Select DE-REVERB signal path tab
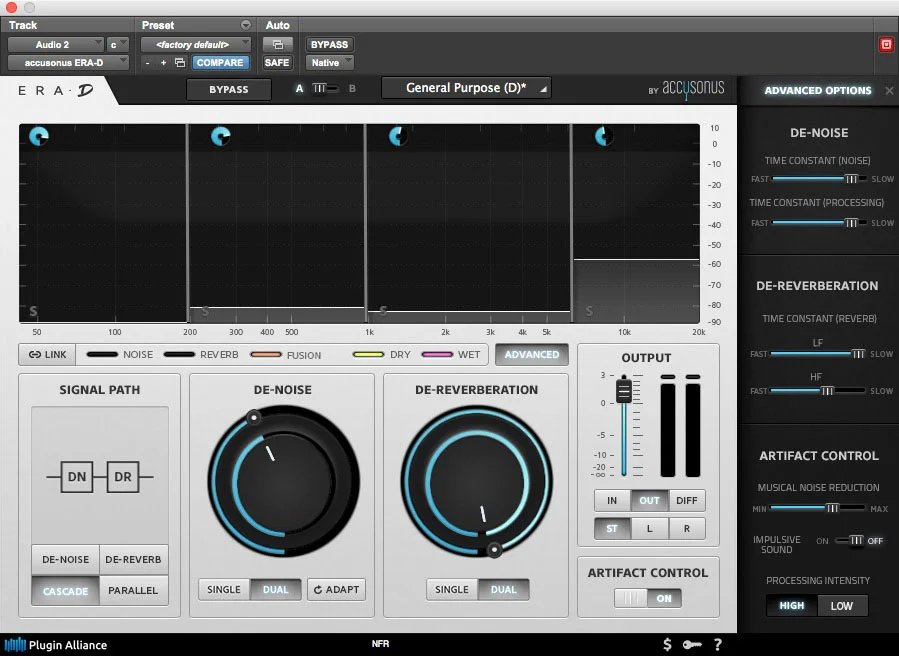 pyautogui.click(x=134, y=559)
